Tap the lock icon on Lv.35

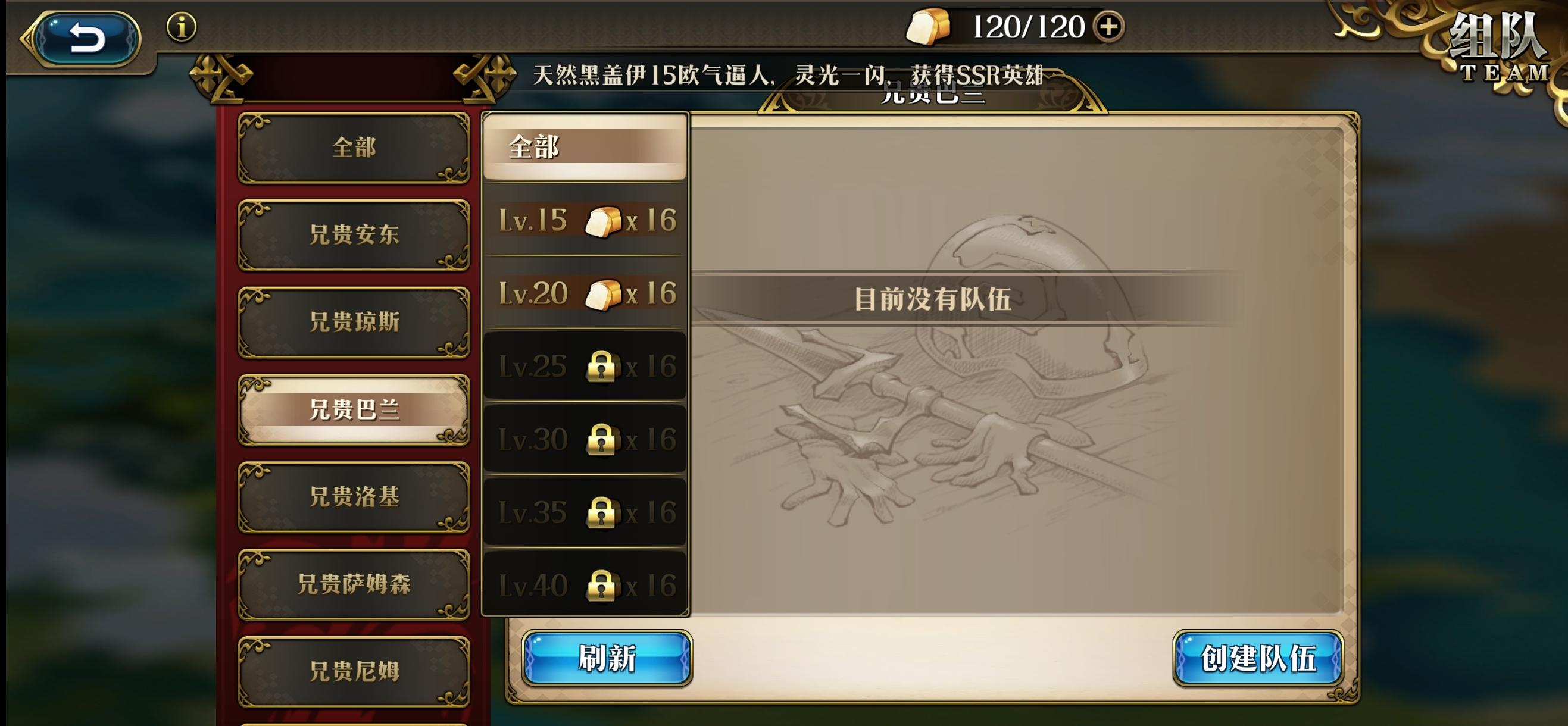pos(601,512)
